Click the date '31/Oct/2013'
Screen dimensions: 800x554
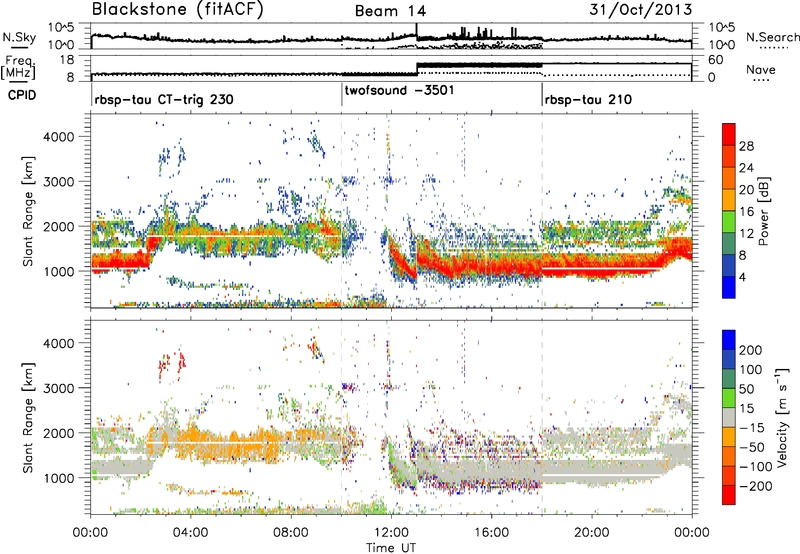pyautogui.click(x=641, y=10)
